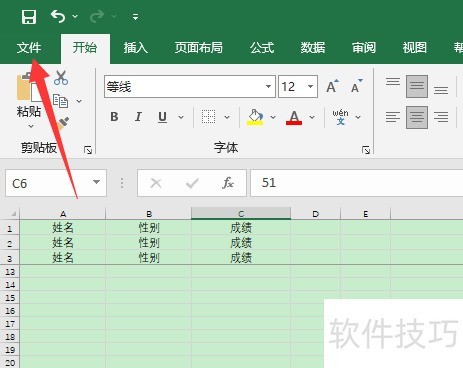Select column E header
Viewport: 463px width, 368px height.
click(x=365, y=214)
